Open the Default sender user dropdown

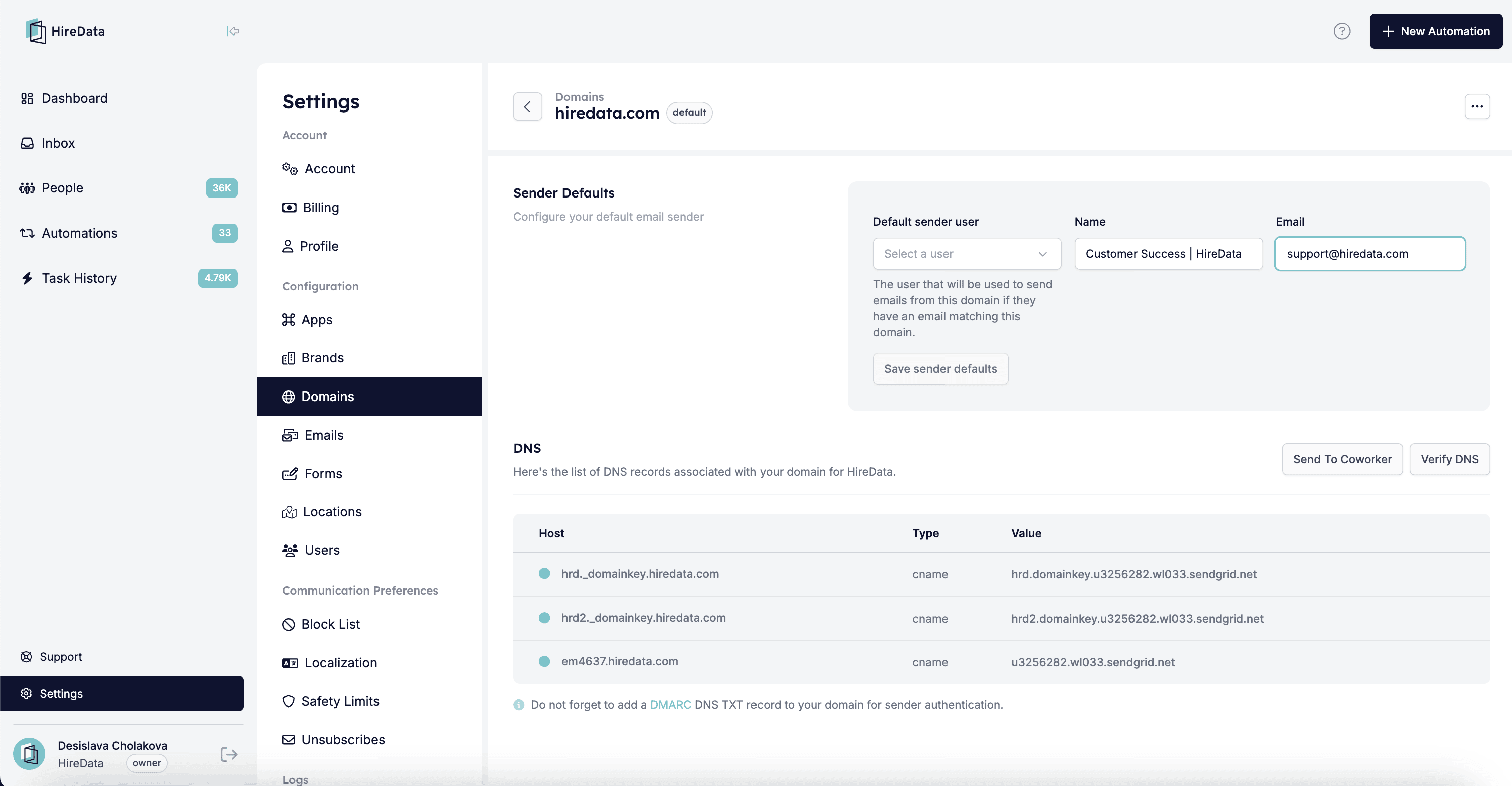pyautogui.click(x=967, y=254)
